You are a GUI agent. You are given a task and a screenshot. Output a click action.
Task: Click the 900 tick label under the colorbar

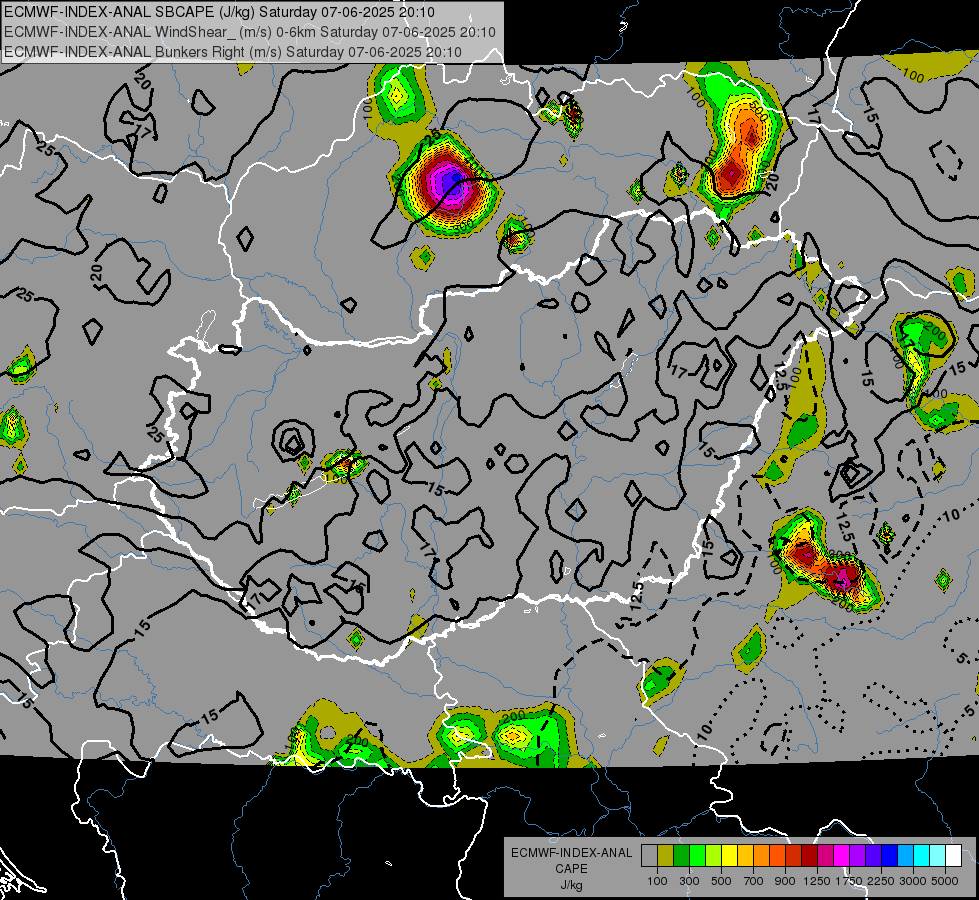pos(785,881)
